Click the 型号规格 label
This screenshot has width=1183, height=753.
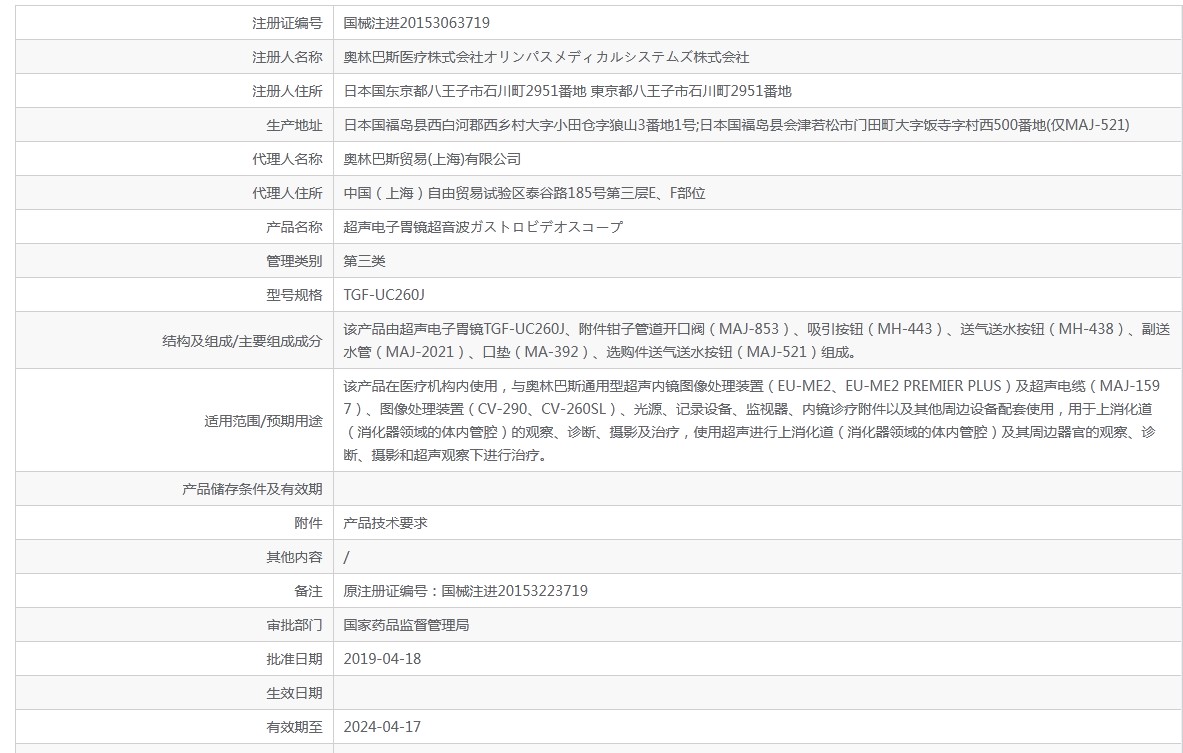coord(294,295)
